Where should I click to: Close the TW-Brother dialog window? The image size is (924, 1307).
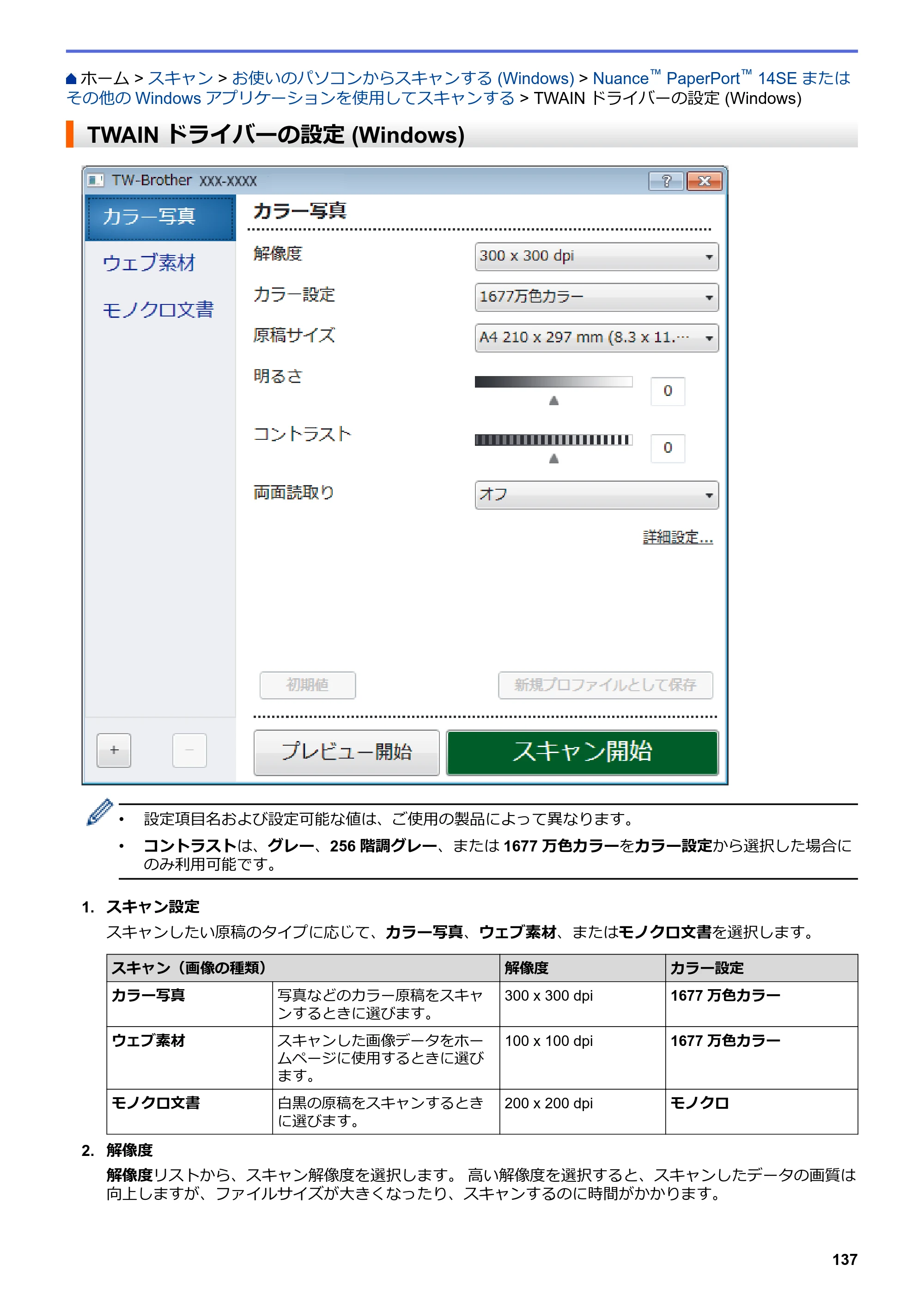tap(704, 181)
